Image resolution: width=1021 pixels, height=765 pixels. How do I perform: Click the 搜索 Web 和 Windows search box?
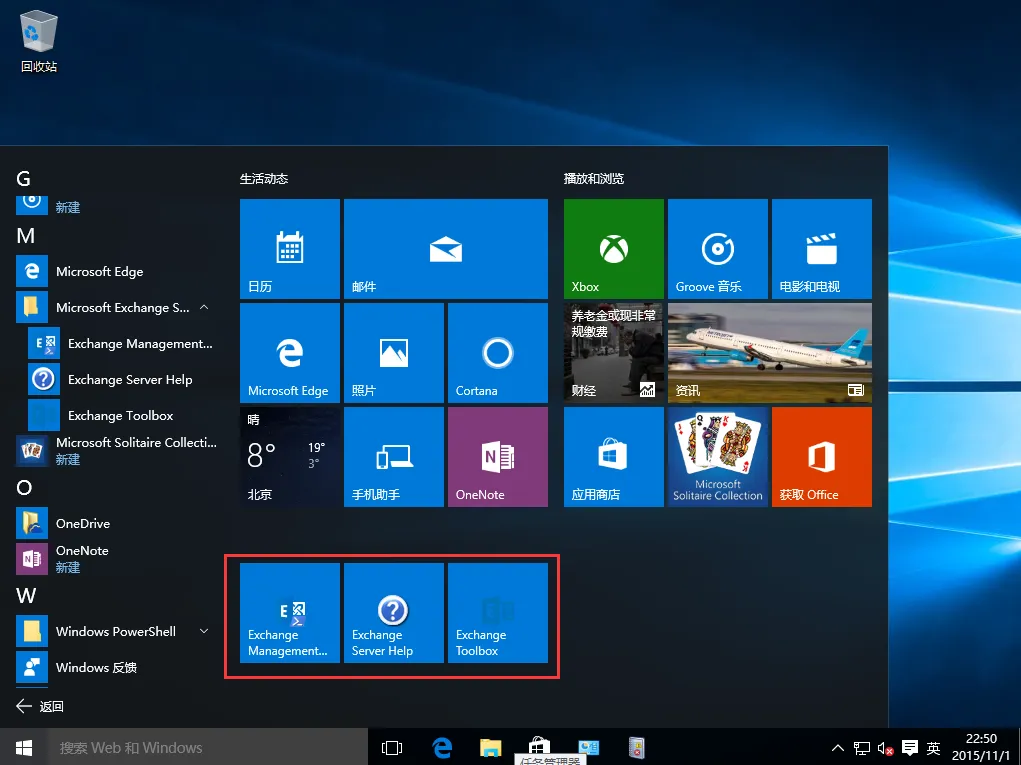pyautogui.click(x=208, y=747)
